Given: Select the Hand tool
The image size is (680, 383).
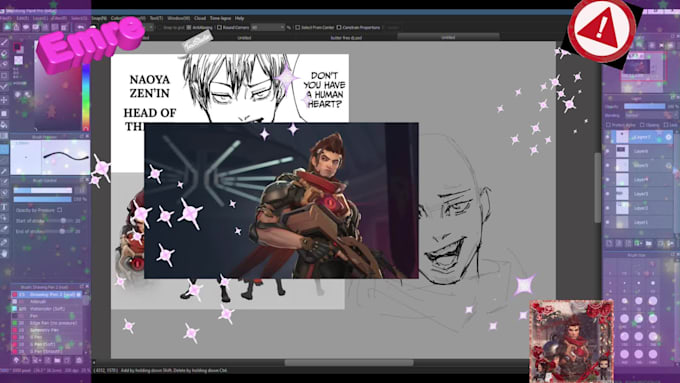Looking at the screenshot, I should pyautogui.click(x=4, y=253).
